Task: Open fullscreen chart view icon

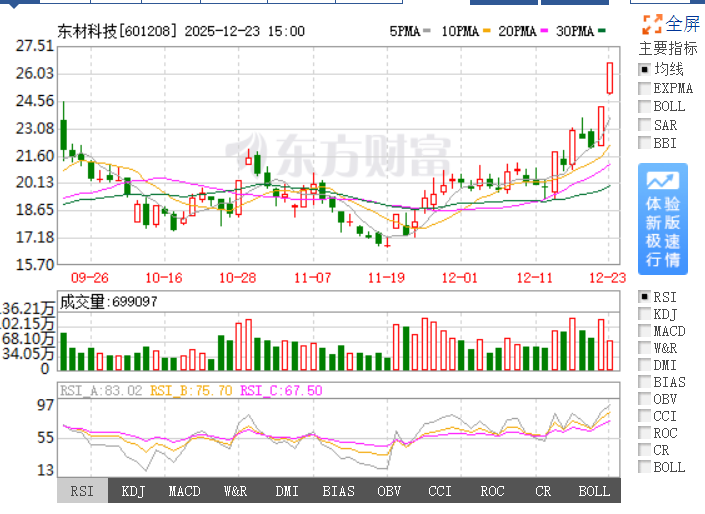Action: [652, 24]
